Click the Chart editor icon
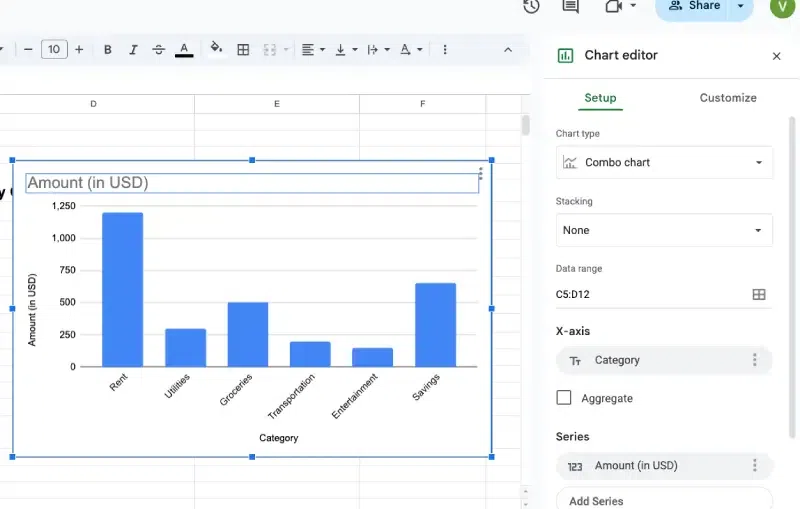The height and width of the screenshot is (509, 800). pyautogui.click(x=565, y=55)
